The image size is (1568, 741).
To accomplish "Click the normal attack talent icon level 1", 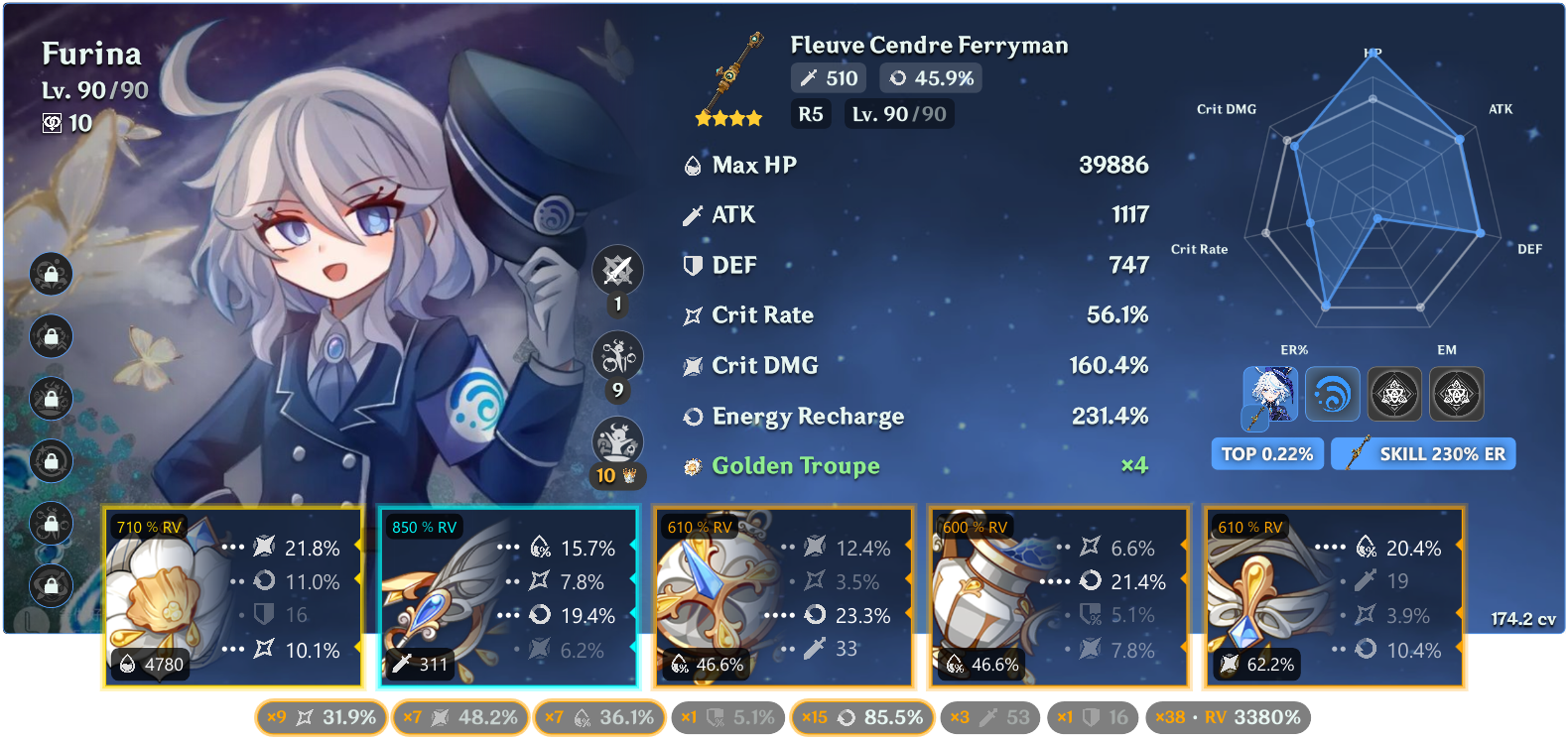I will point(618,270).
